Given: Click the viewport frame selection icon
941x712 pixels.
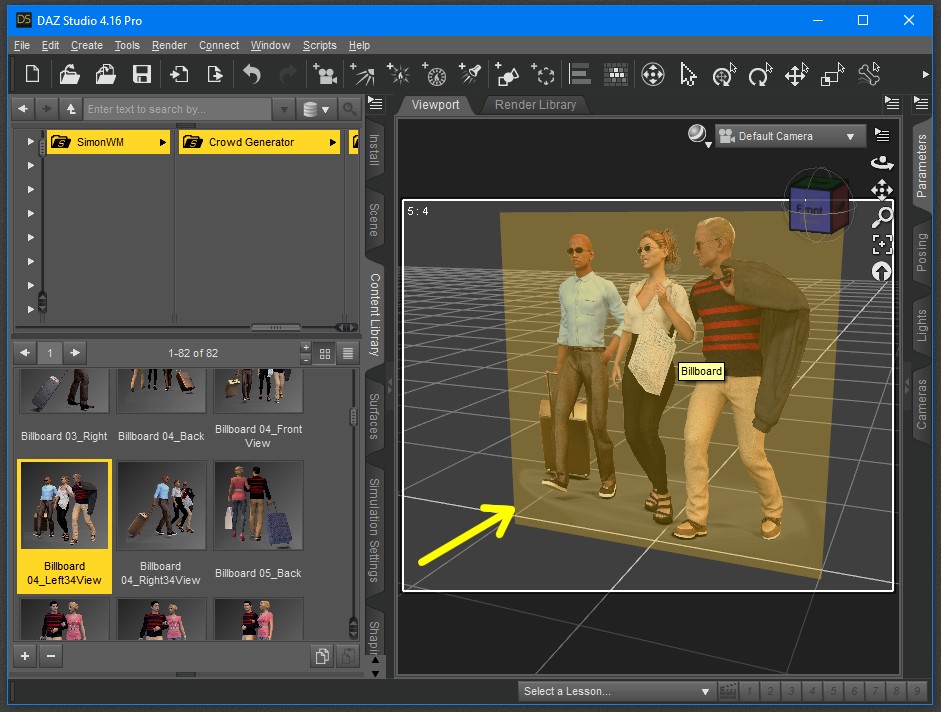Looking at the screenshot, I should tap(882, 244).
